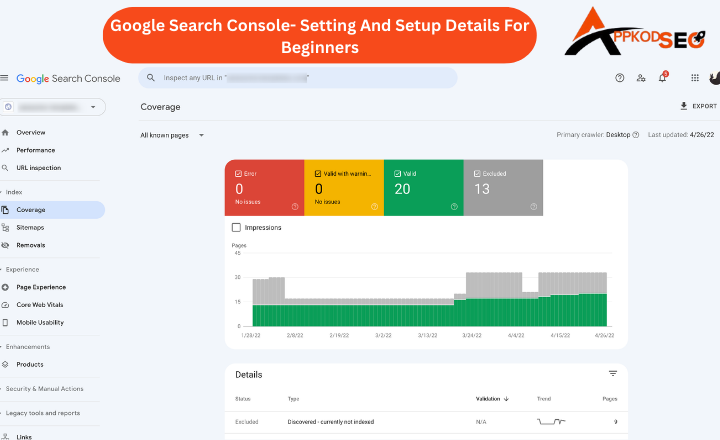Image resolution: width=720 pixels, height=440 pixels.
Task: Collapse the Index section
Action: pyautogui.click(x=11, y=192)
